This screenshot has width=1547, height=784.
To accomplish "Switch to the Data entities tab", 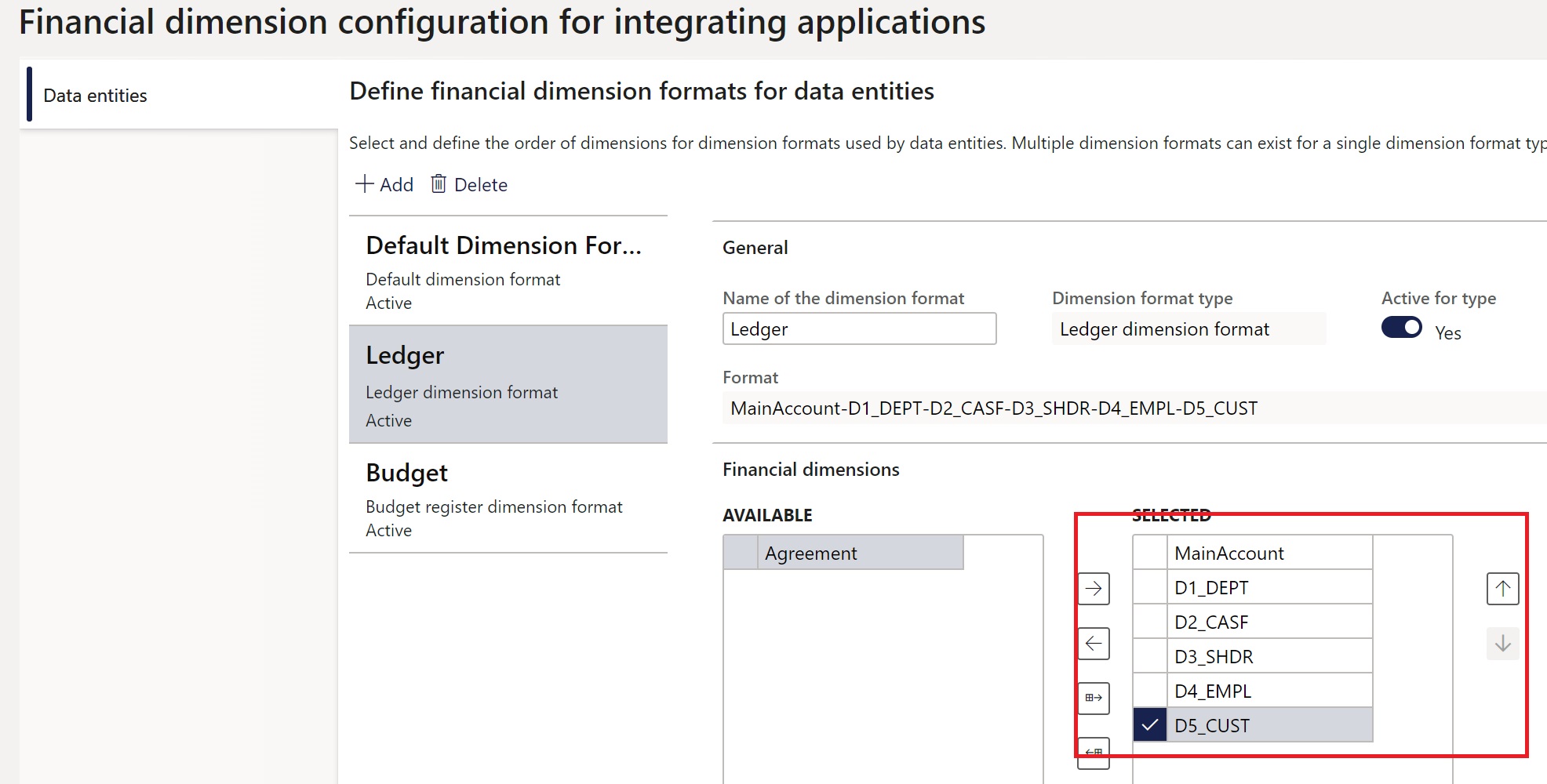I will point(93,95).
